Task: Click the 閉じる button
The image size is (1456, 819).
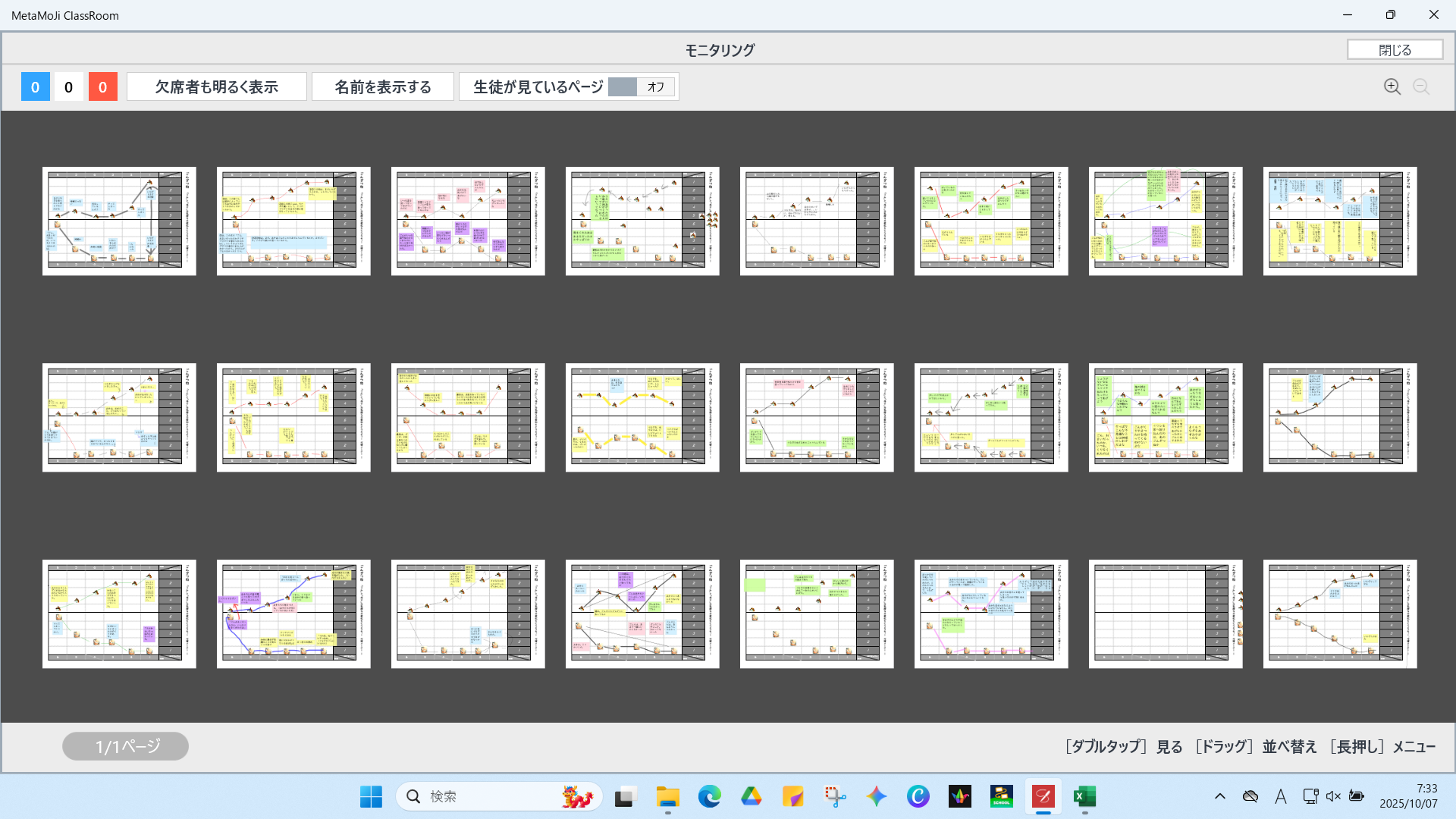Action: pos(1395,50)
